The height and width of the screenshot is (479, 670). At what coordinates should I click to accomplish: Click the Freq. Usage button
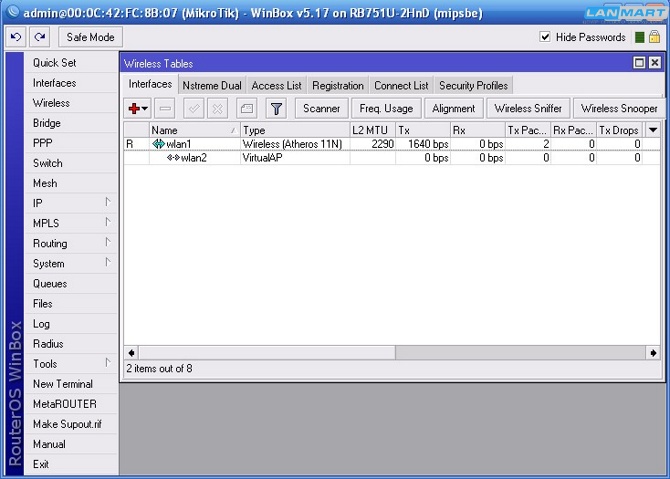(x=386, y=109)
